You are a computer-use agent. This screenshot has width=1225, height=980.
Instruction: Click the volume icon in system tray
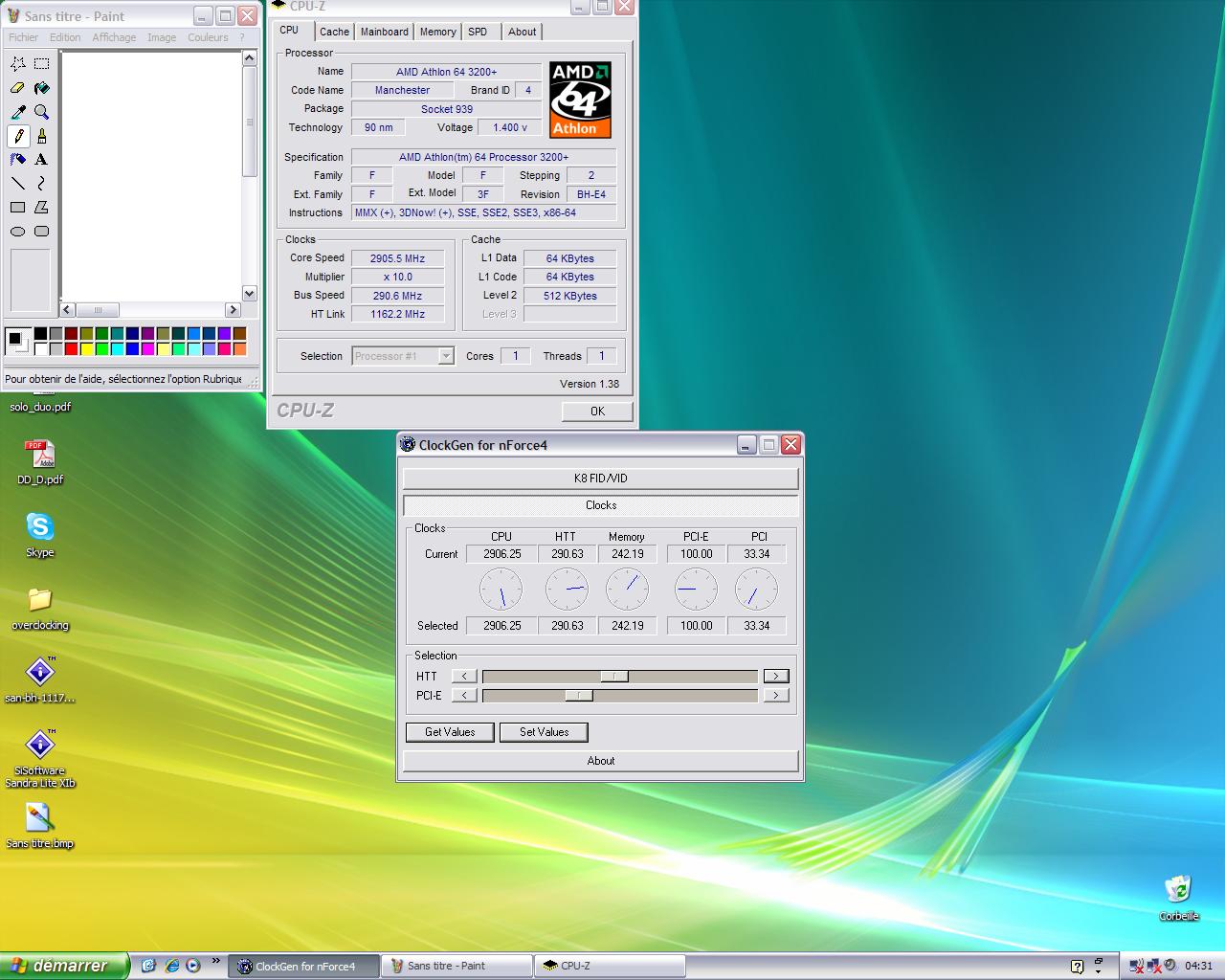(1169, 966)
